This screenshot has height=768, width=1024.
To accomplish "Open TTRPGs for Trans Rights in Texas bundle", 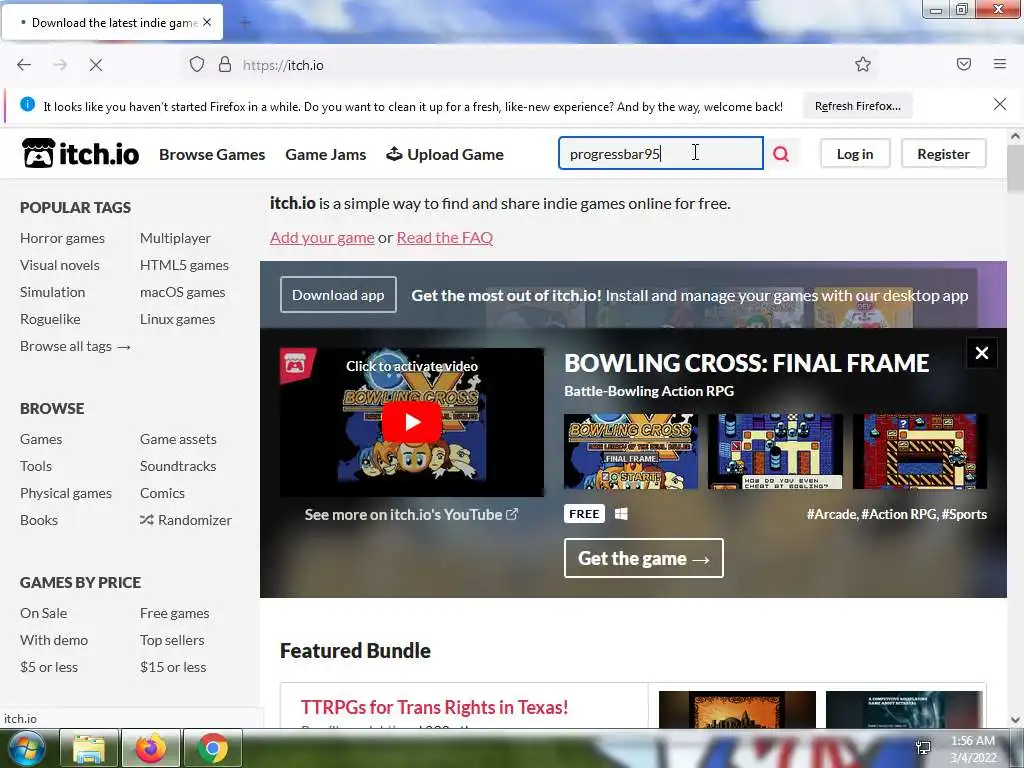I will tap(434, 707).
